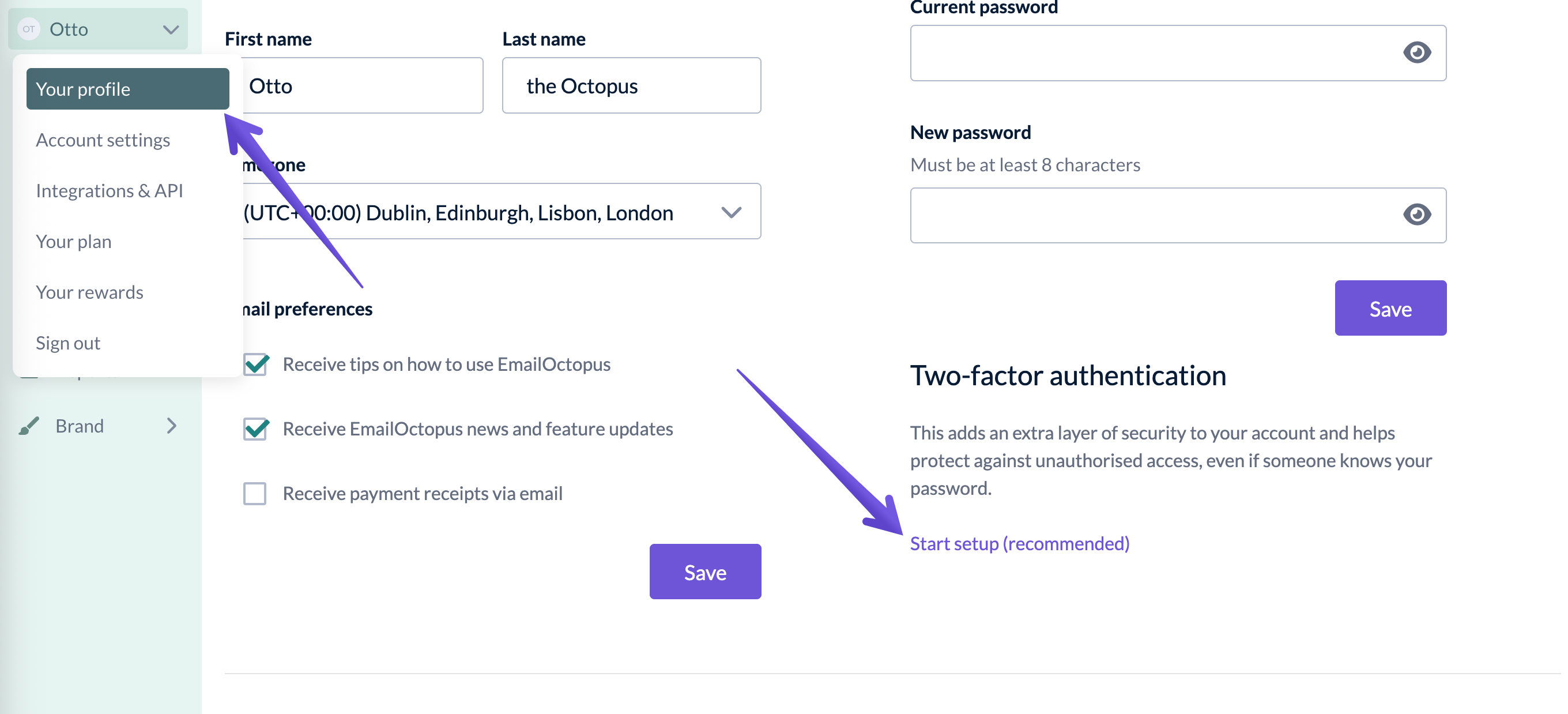This screenshot has width=1568, height=714.
Task: Go to Integrations & API
Action: tap(110, 191)
